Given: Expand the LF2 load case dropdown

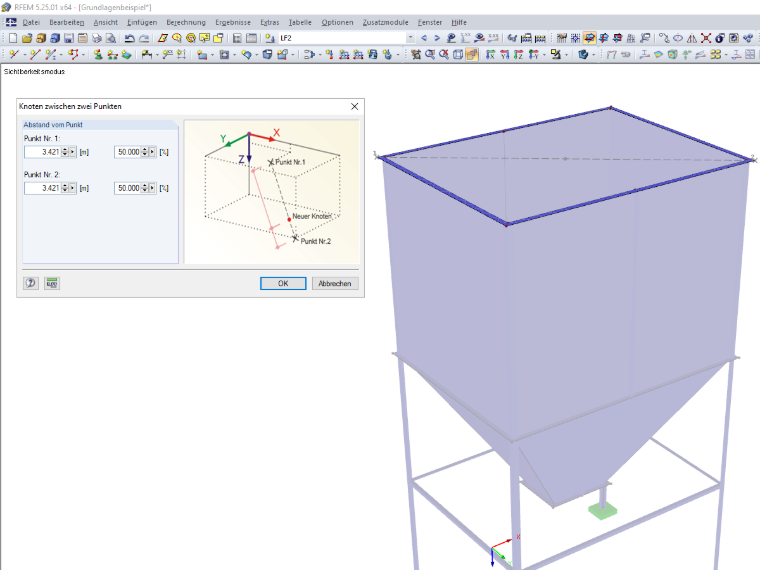Looking at the screenshot, I should click(411, 38).
